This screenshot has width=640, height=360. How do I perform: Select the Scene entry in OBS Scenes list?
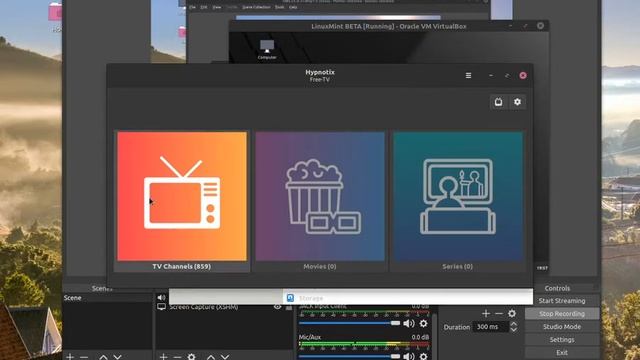point(107,298)
